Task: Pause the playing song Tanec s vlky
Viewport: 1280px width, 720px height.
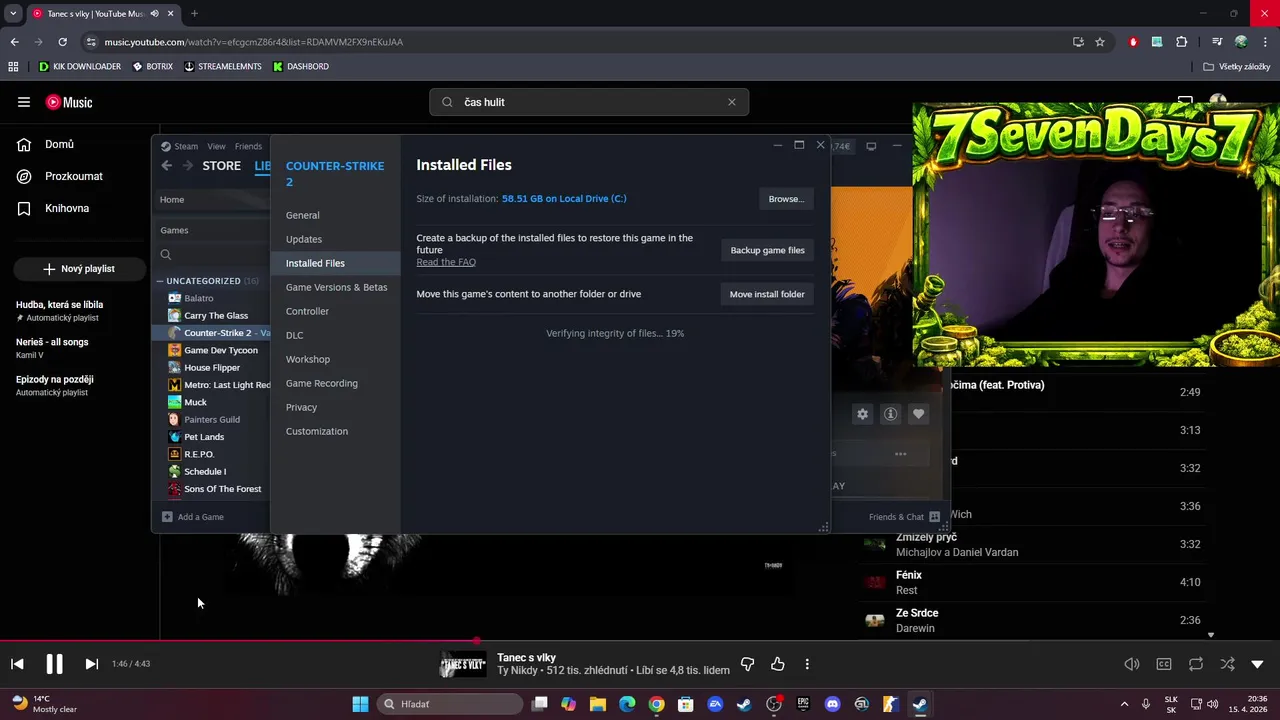Action: click(x=54, y=664)
